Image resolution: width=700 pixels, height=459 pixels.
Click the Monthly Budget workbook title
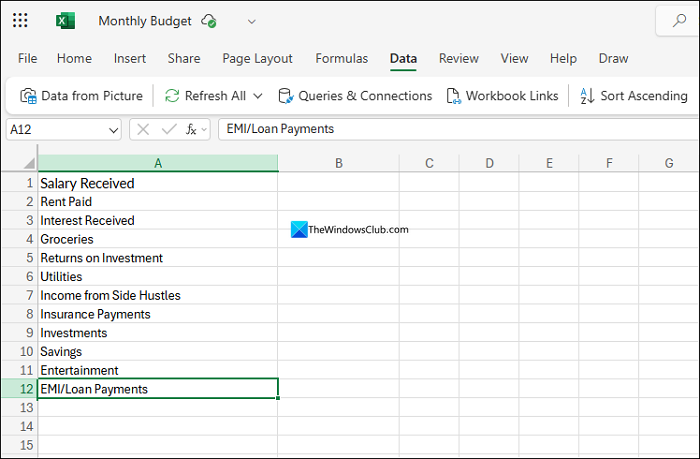click(145, 21)
